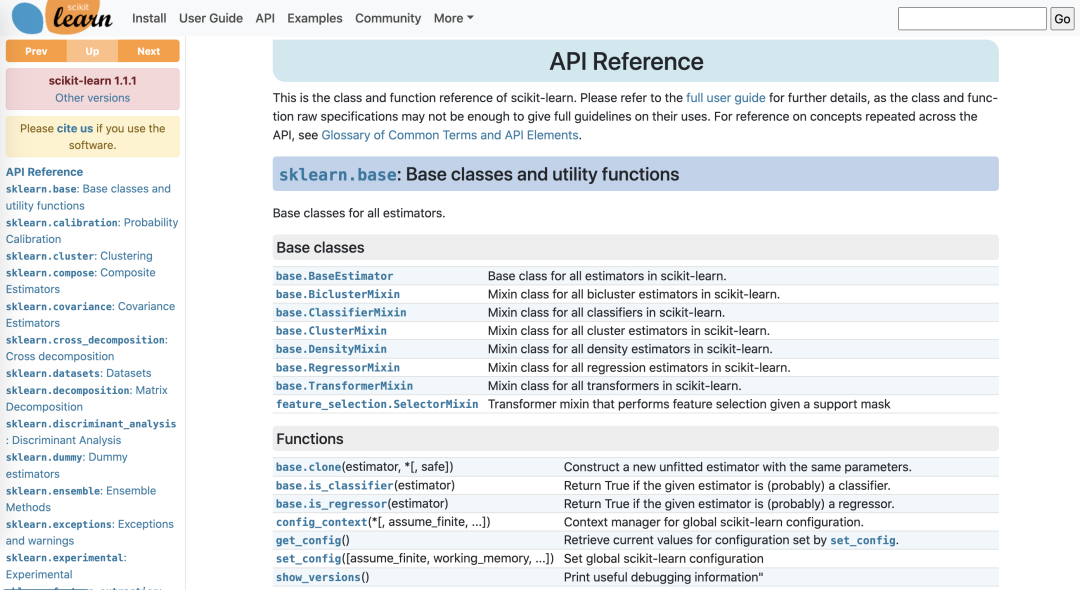The height and width of the screenshot is (590, 1080).
Task: Click the Next navigation button
Action: 148,51
